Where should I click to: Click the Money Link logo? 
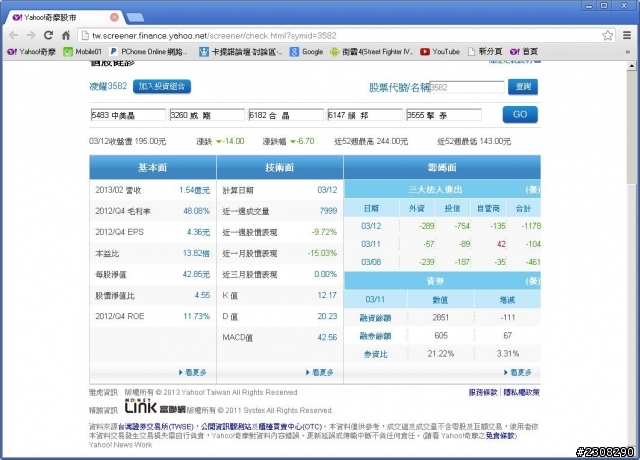(155, 406)
